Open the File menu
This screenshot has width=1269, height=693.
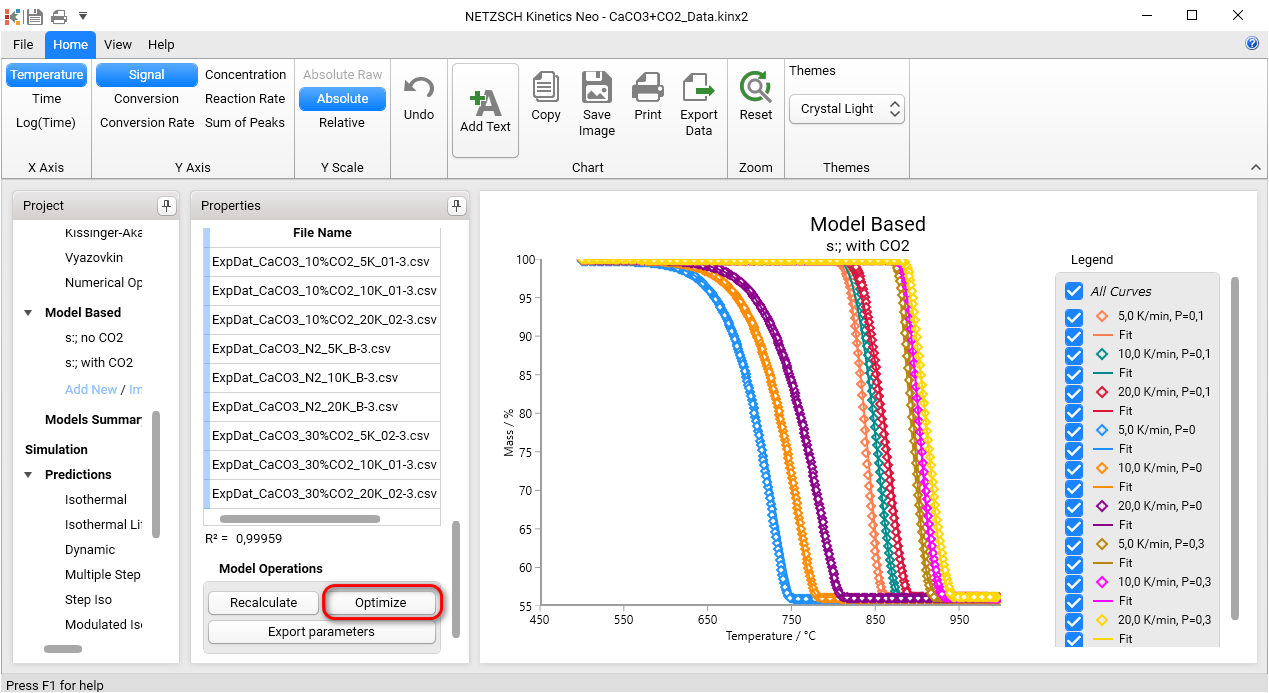point(22,44)
